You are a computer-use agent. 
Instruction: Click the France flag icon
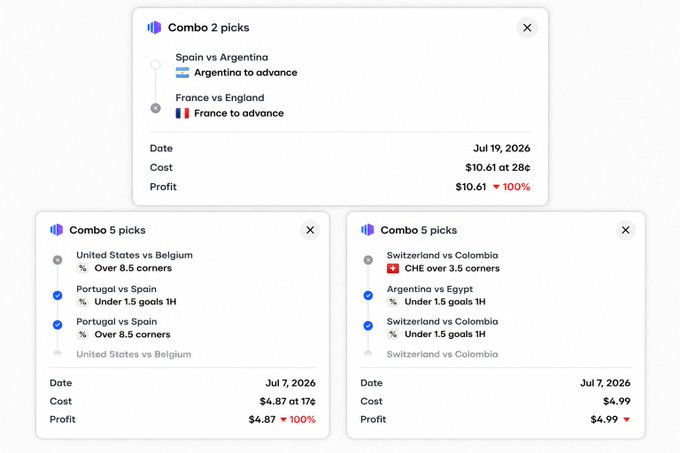(x=182, y=113)
